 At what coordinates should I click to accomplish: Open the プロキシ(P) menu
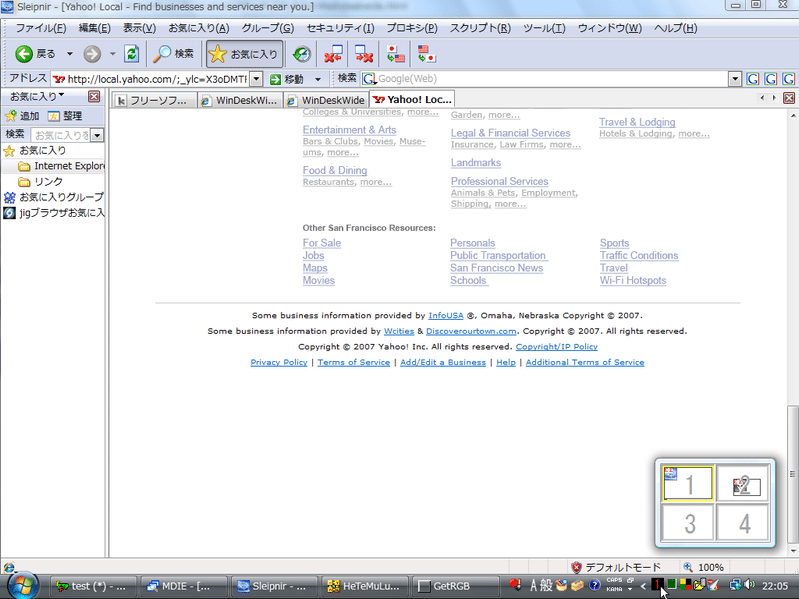[412, 28]
